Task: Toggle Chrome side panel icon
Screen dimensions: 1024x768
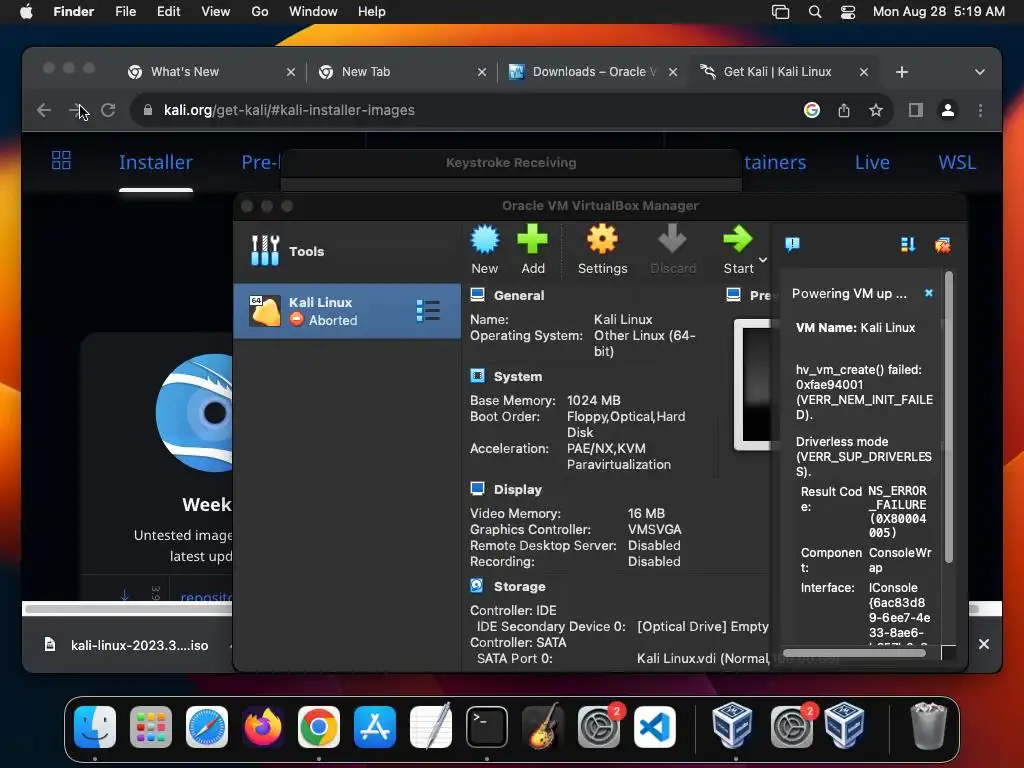Action: coord(916,110)
